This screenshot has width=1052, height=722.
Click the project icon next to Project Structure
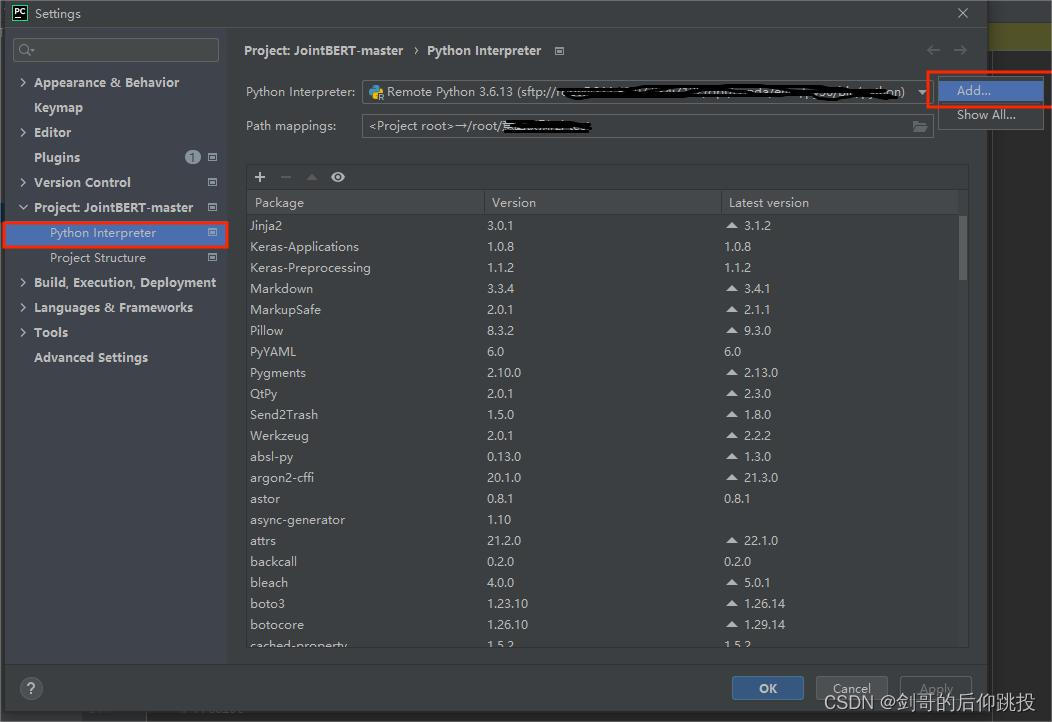[213, 258]
